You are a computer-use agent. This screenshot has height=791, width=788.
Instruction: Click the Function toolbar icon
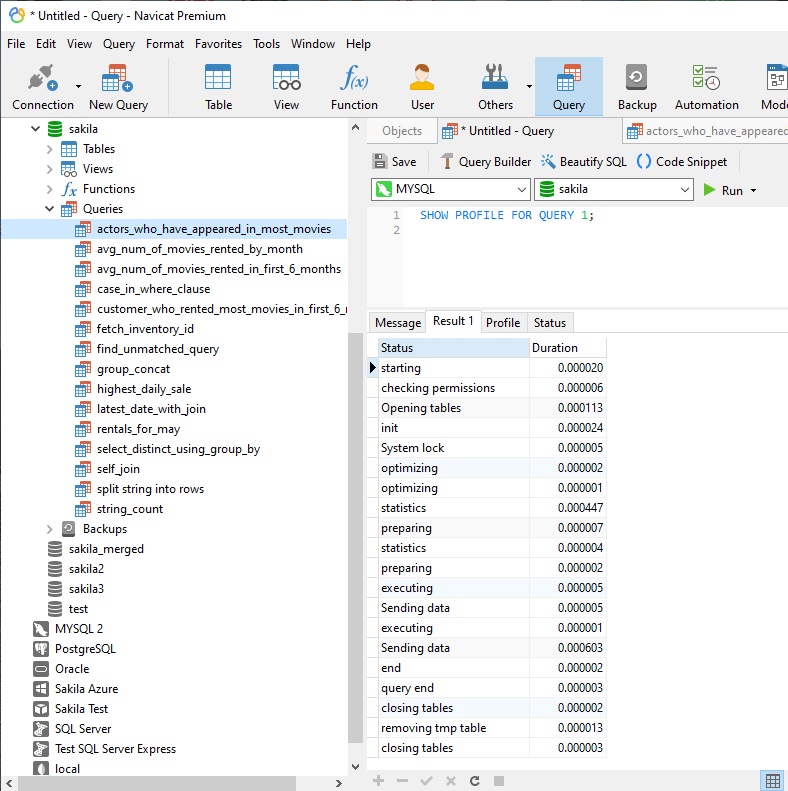pos(354,87)
